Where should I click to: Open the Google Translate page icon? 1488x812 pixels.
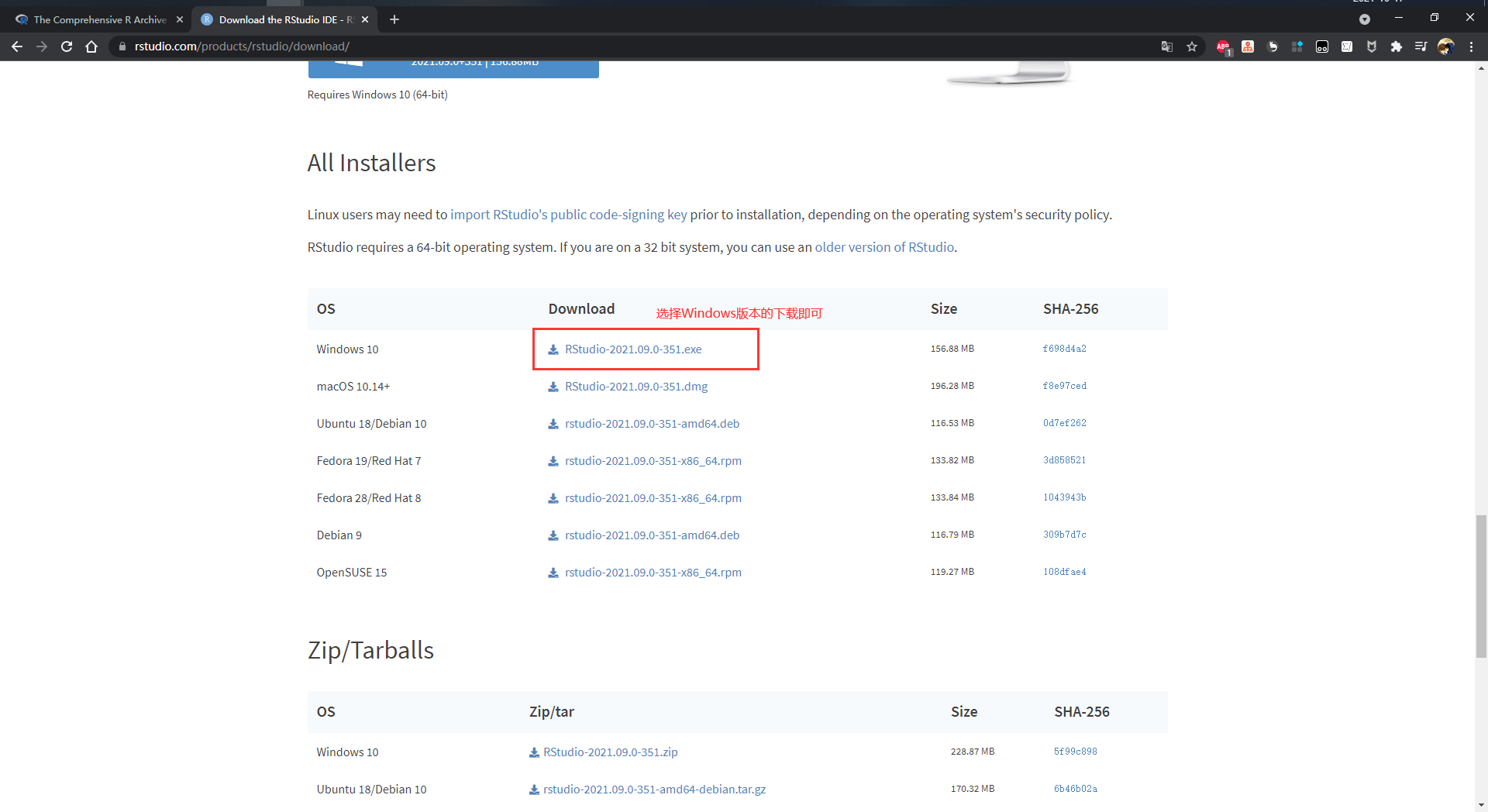point(1167,46)
